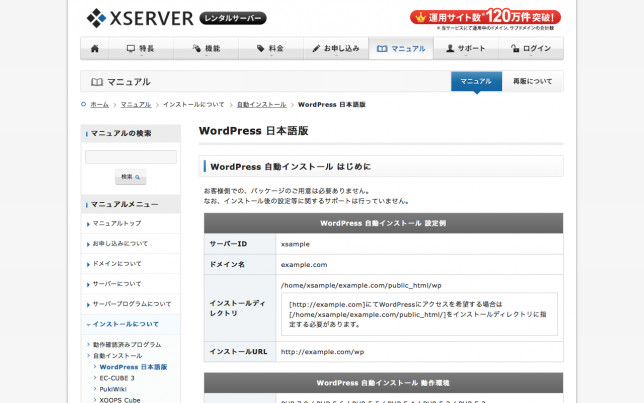Open the 機能 navigation menu
644x403 pixels.
tap(206, 48)
